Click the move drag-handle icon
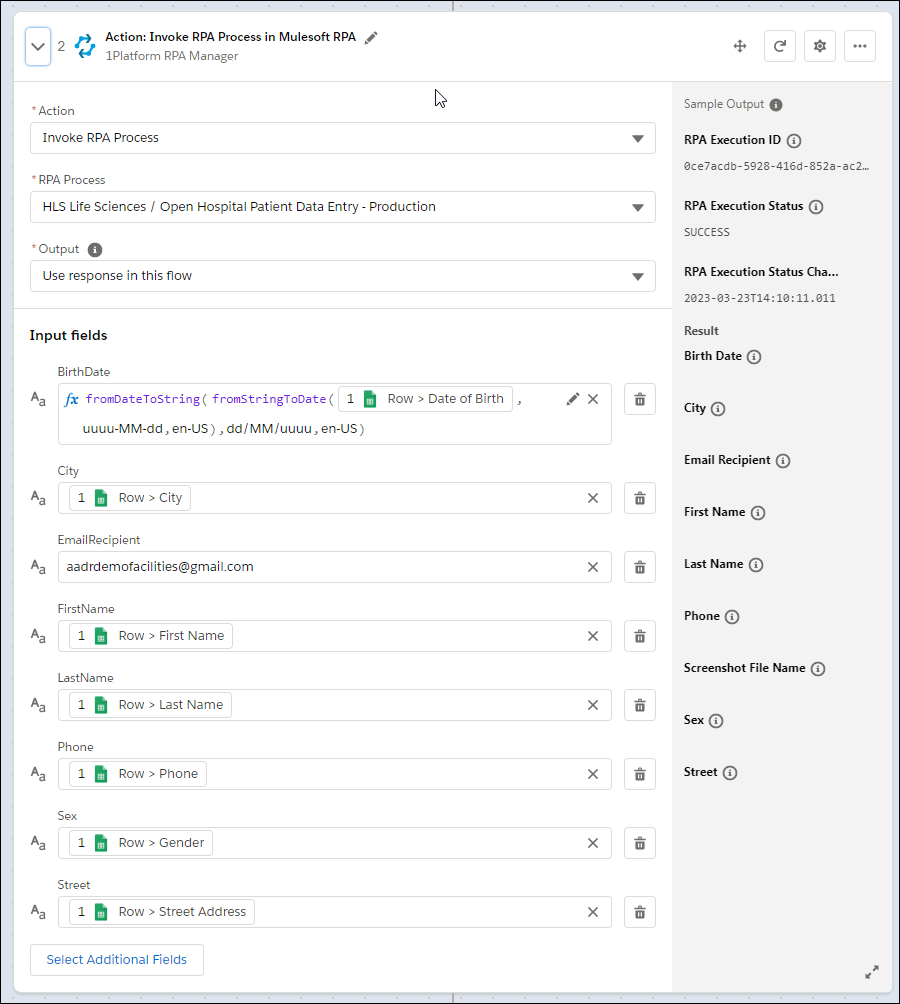This screenshot has height=1004, width=900. (739, 46)
